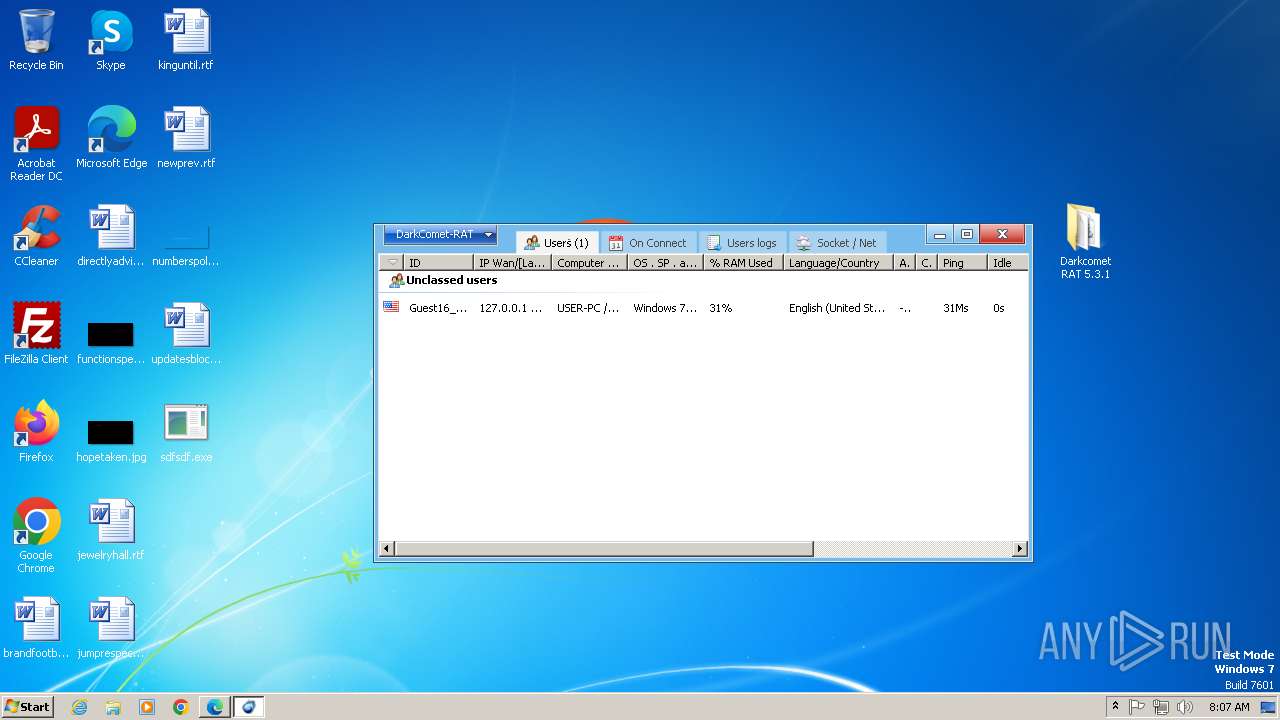Screen dimensions: 1280x720
Task: Click the horizontal scrollbar left arrow
Action: pos(387,549)
